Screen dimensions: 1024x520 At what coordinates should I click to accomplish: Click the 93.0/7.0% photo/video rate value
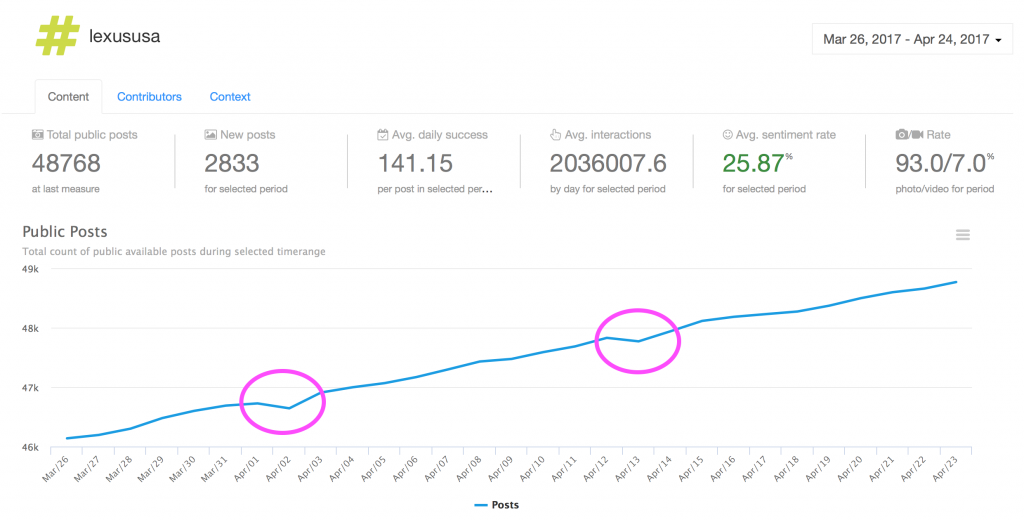tap(944, 163)
